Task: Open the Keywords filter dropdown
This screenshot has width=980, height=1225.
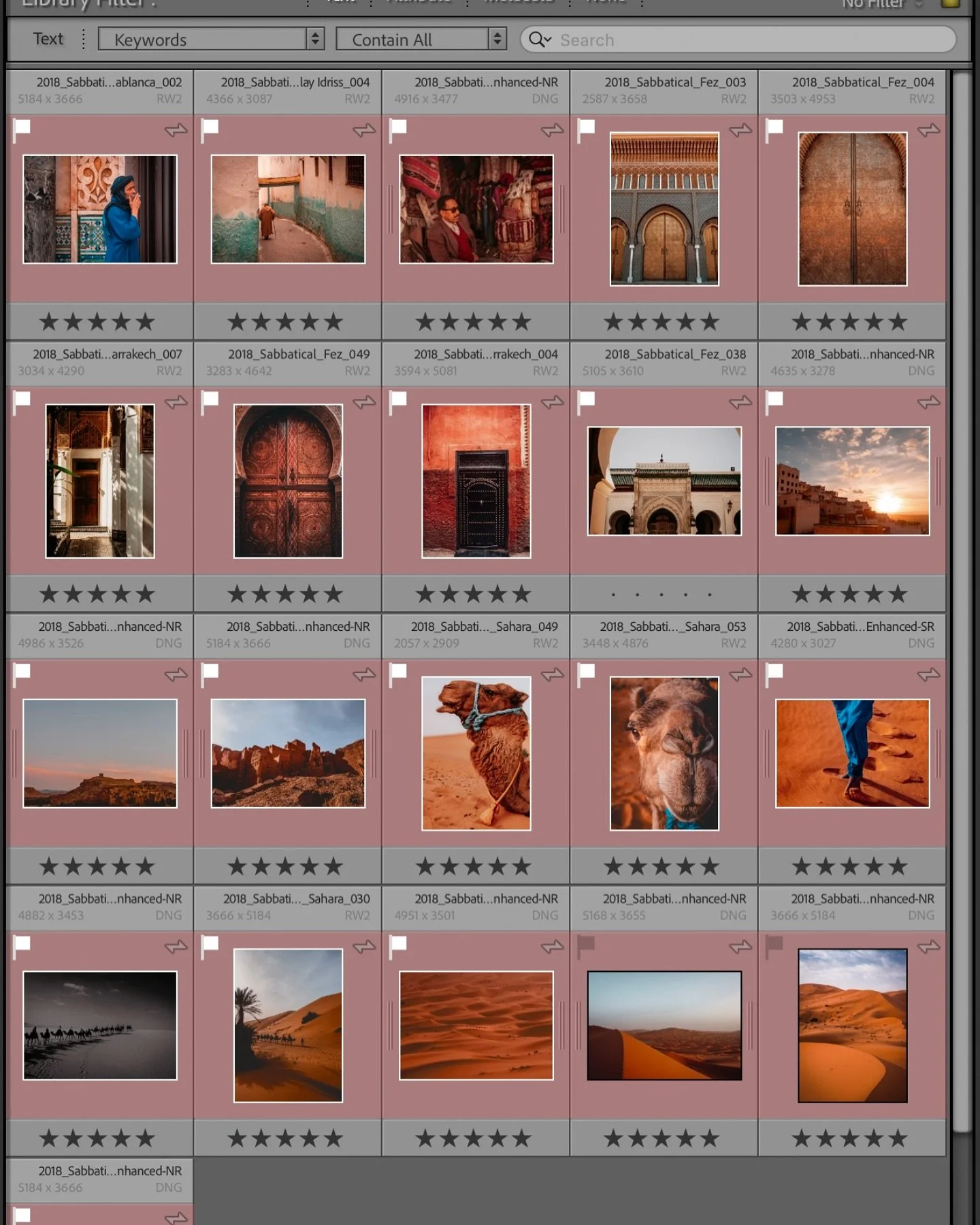Action: click(211, 39)
